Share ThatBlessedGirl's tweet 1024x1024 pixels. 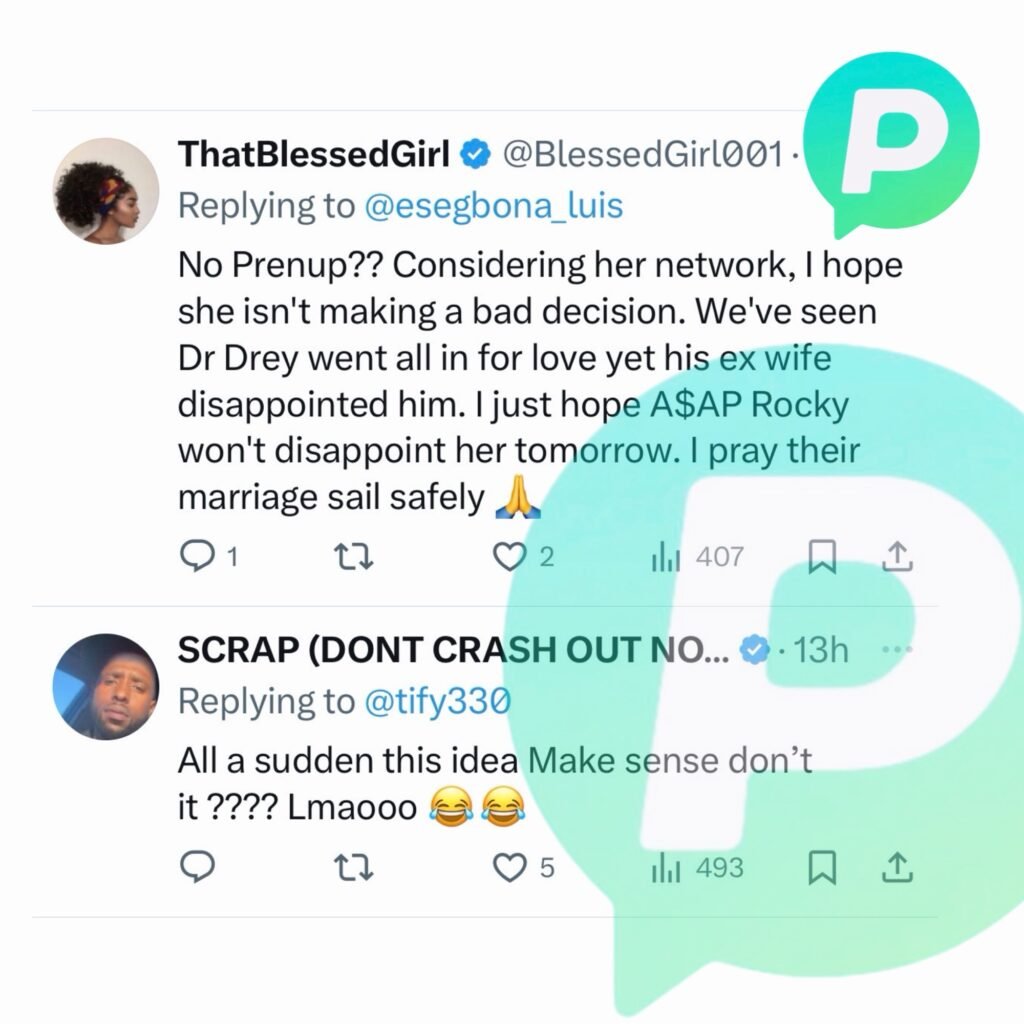pos(897,556)
